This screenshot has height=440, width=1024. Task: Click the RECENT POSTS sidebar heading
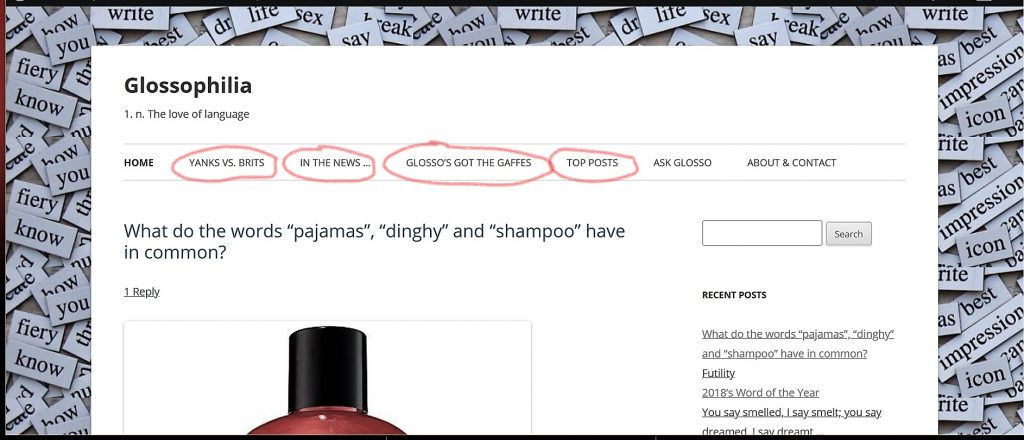pos(734,295)
